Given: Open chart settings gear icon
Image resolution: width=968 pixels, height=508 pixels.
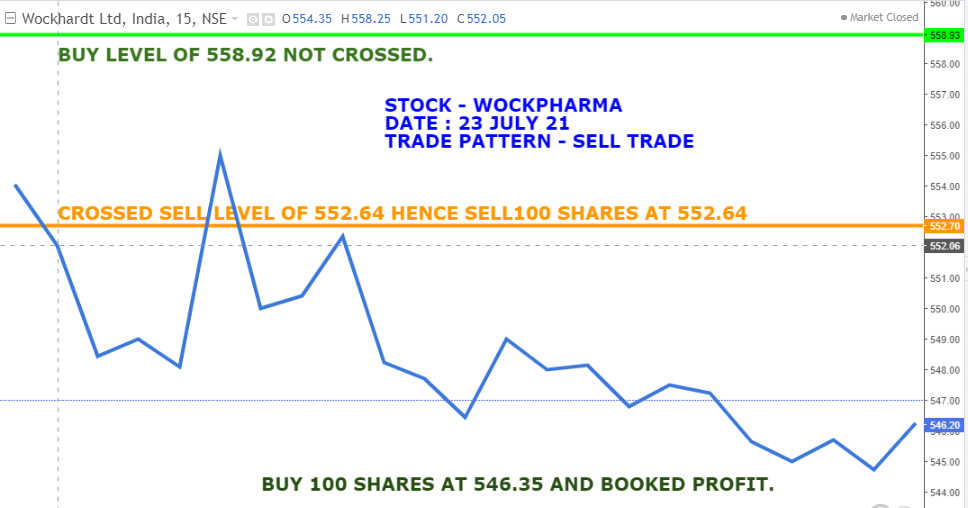Looking at the screenshot, I should pyautogui.click(x=268, y=18).
